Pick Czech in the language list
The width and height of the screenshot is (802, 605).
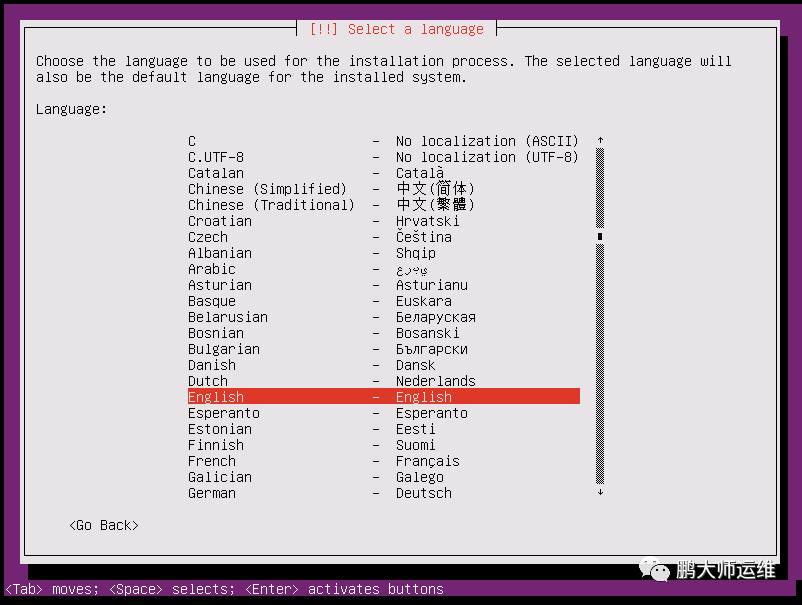tap(384, 237)
